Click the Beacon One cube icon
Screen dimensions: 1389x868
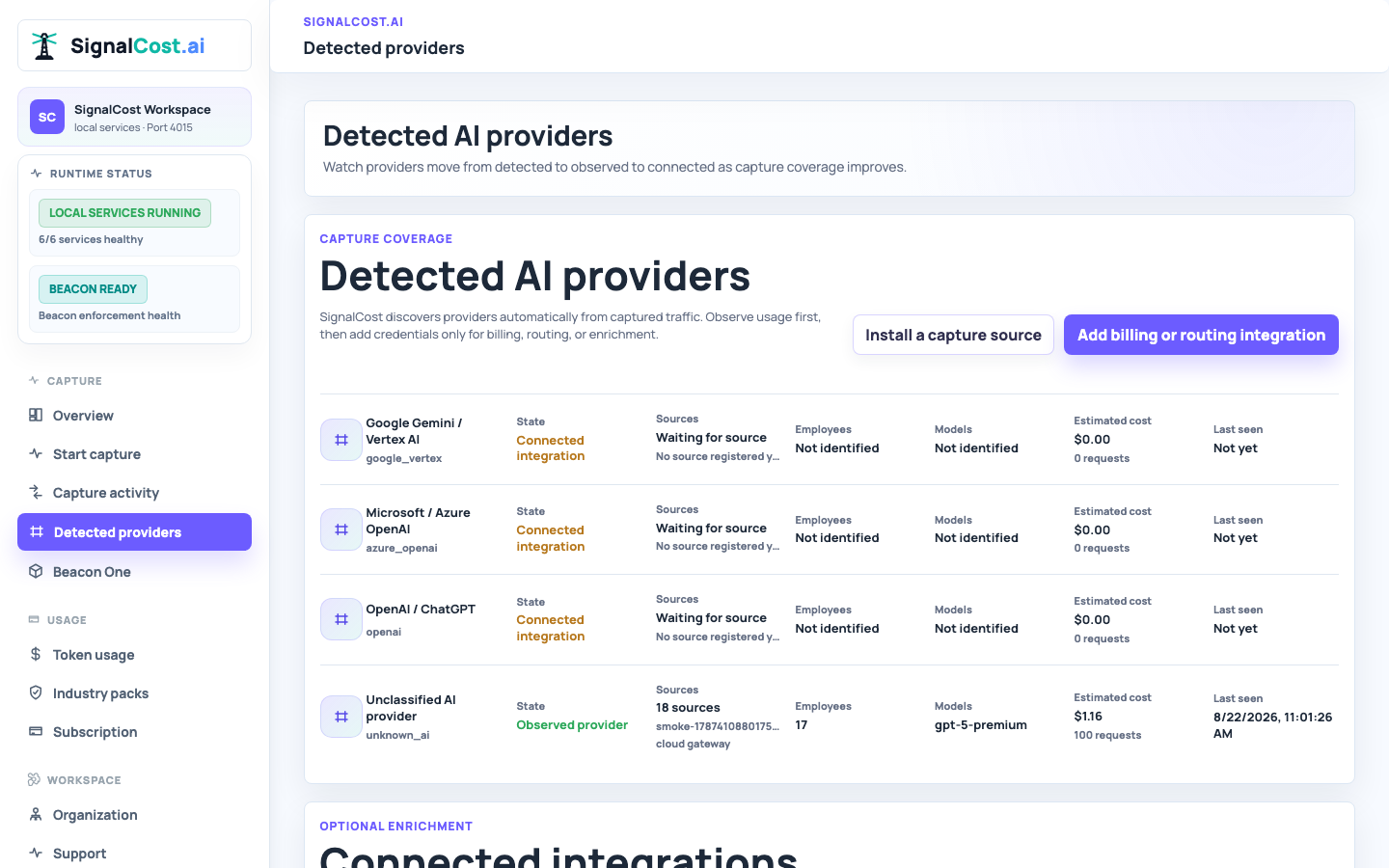click(x=36, y=571)
